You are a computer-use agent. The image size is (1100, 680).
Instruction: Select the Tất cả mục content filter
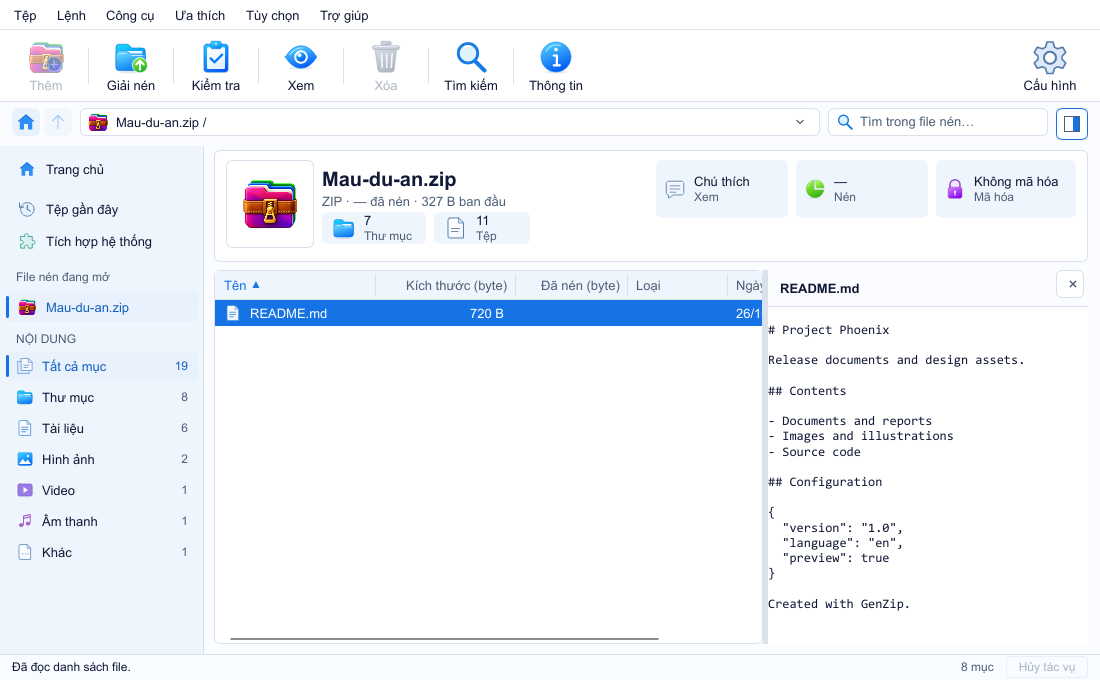point(102,366)
